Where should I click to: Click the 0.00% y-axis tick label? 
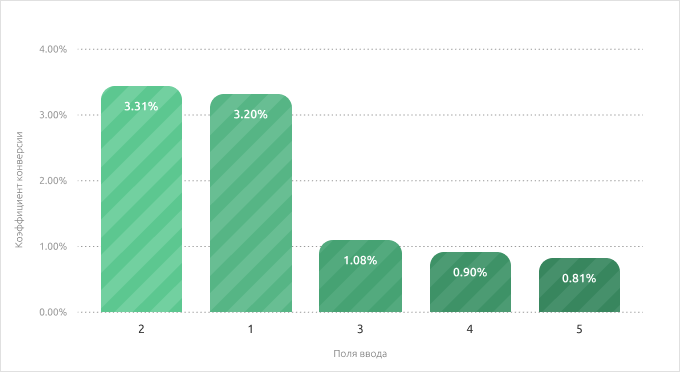[x=53, y=312]
